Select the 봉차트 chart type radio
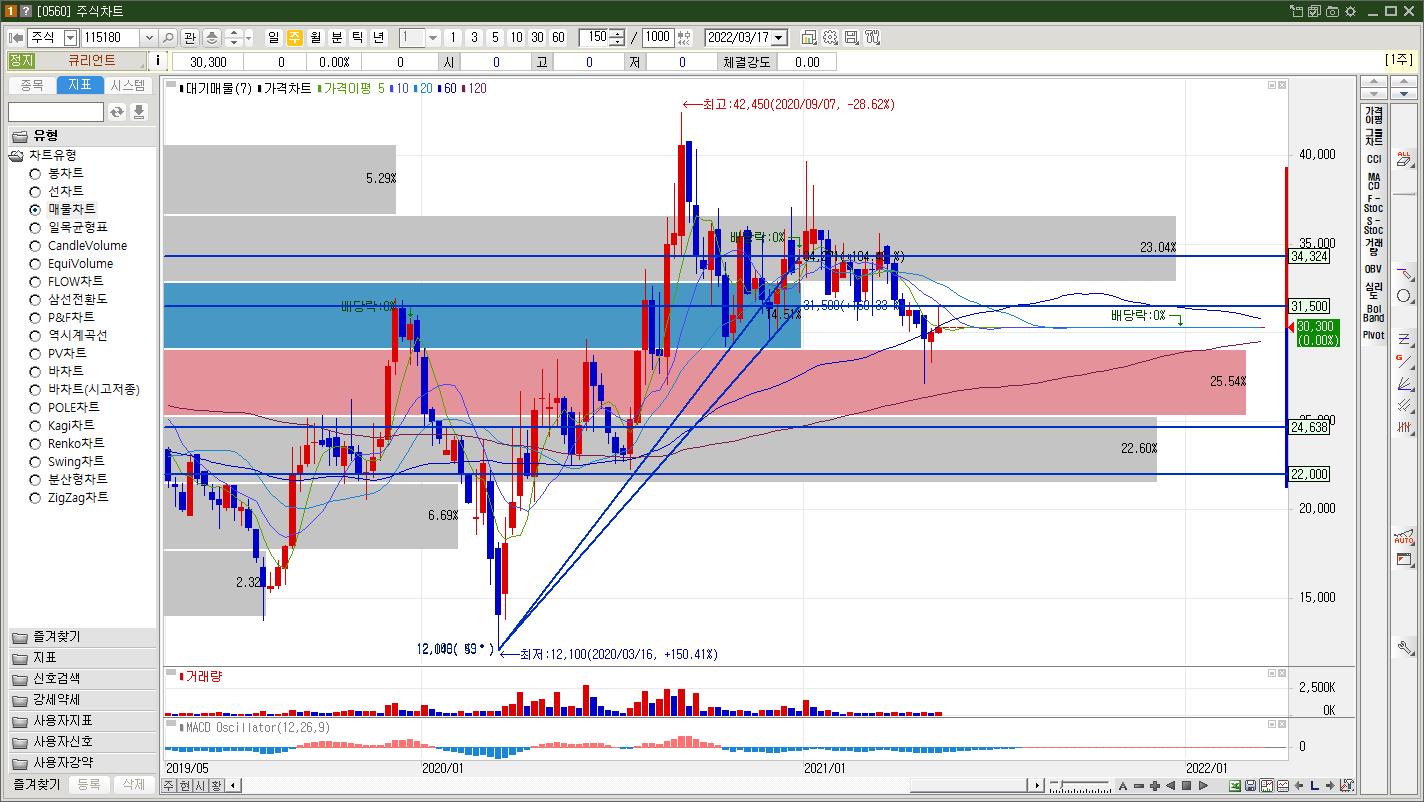The height and width of the screenshot is (802, 1424). point(35,174)
